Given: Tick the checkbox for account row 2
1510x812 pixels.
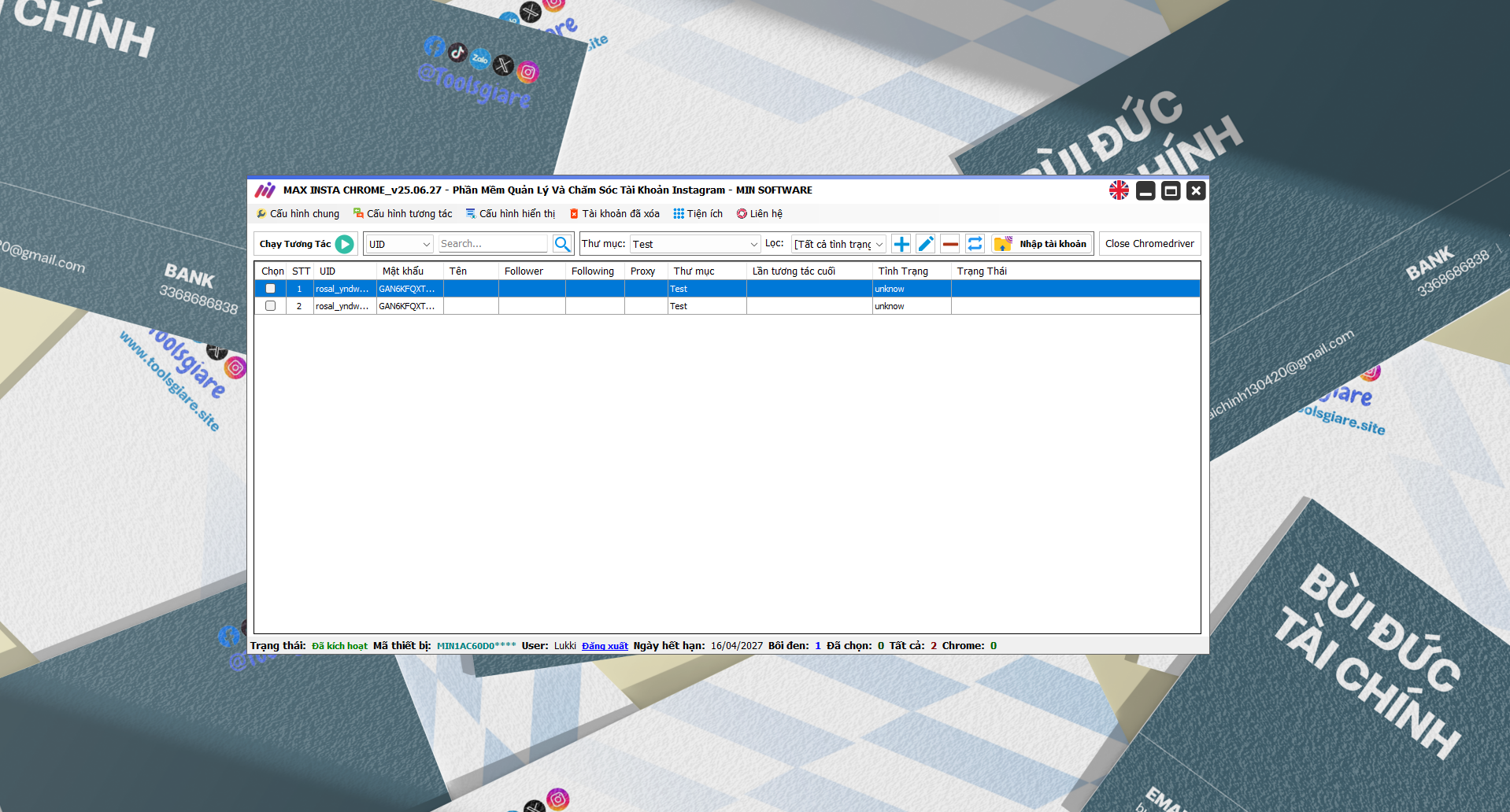Looking at the screenshot, I should [x=270, y=306].
